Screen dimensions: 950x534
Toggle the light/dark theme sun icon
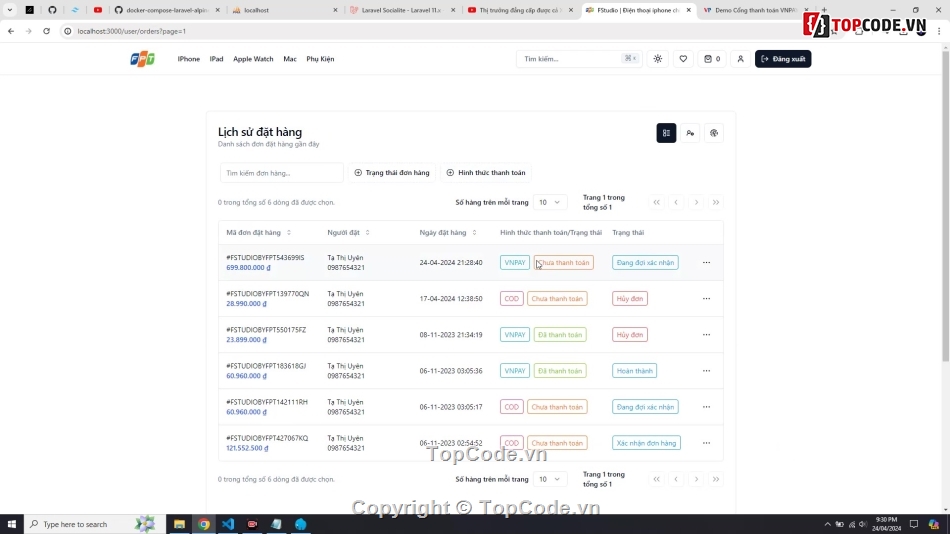657,59
